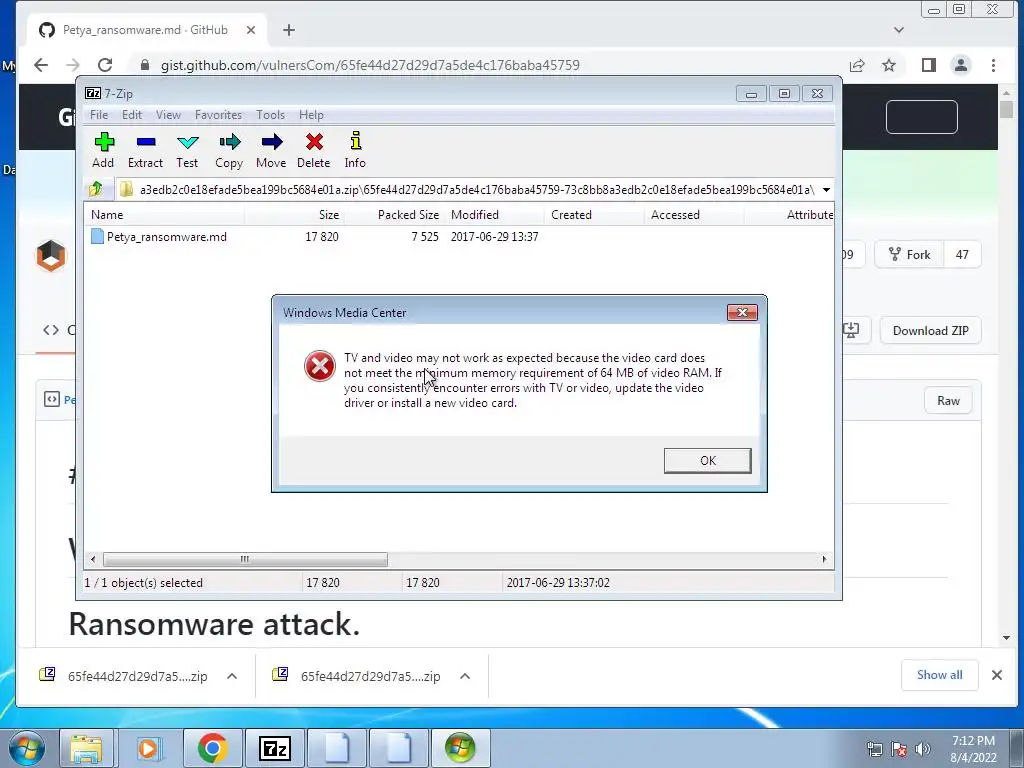Click the 7-Zip scrollbar left arrow

(x=93, y=560)
